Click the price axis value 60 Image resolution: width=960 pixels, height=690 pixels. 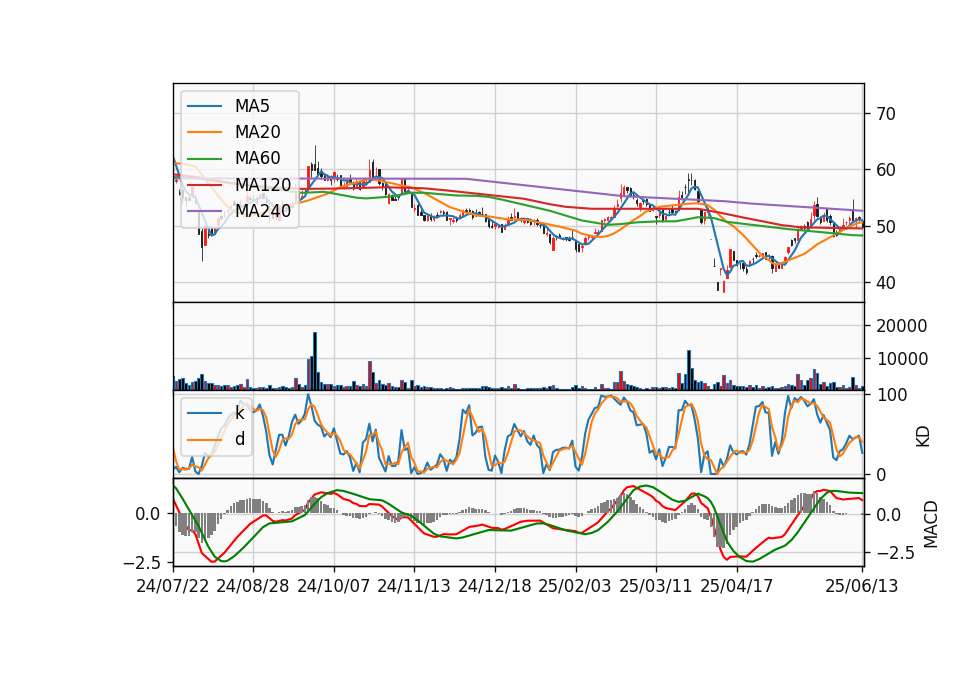pos(885,170)
